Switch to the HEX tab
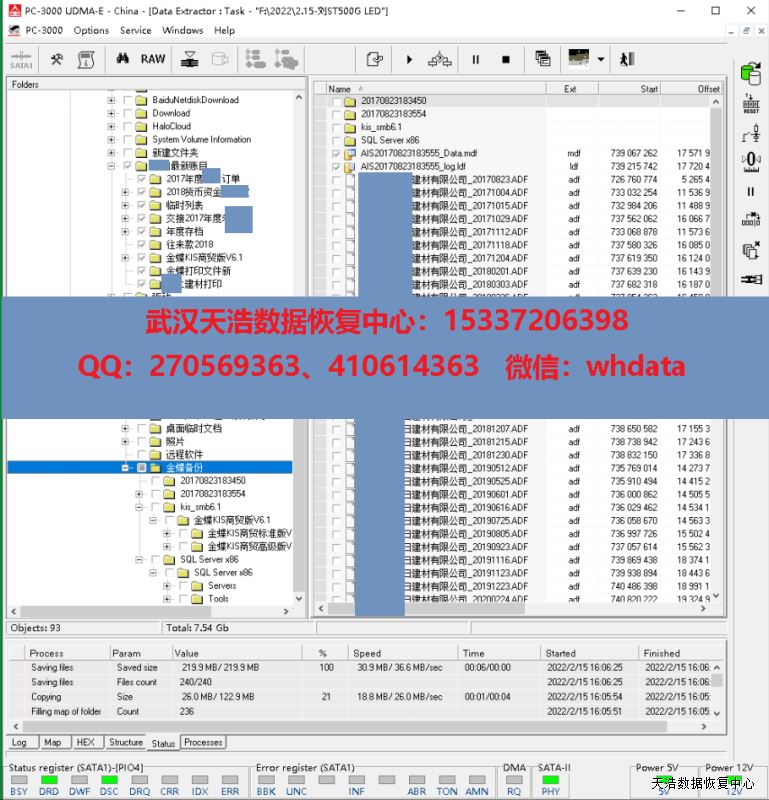The height and width of the screenshot is (800, 769). click(85, 743)
